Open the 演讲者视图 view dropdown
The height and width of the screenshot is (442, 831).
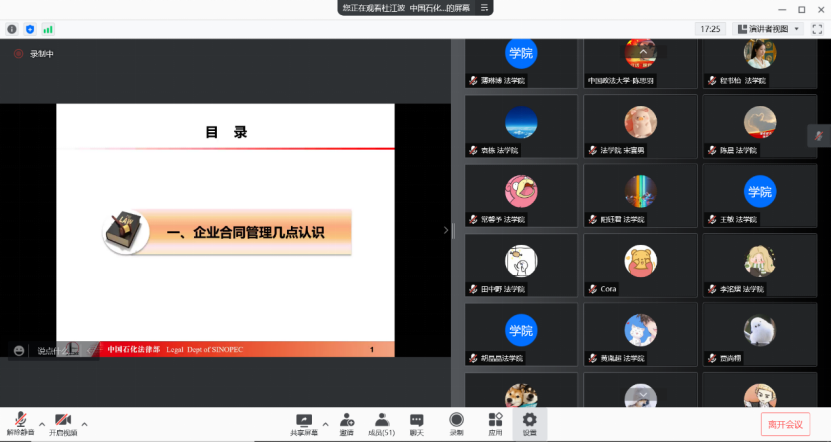(x=767, y=29)
